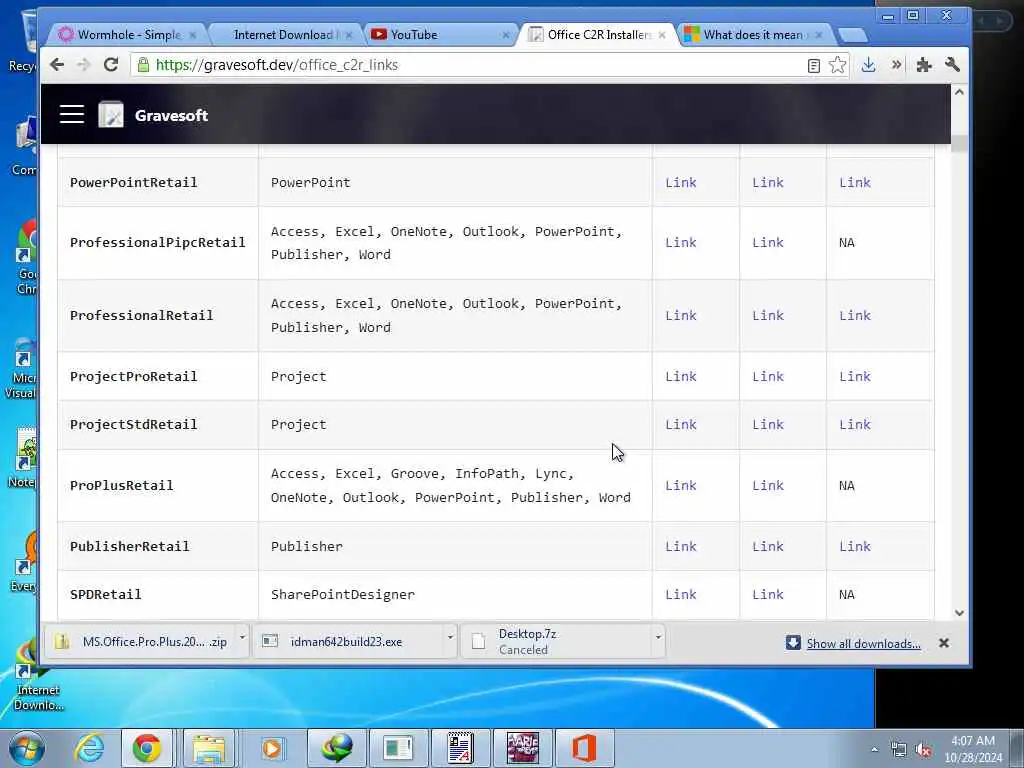Switch to the YouTube tab
Image resolution: width=1024 pixels, height=768 pixels.
439,35
